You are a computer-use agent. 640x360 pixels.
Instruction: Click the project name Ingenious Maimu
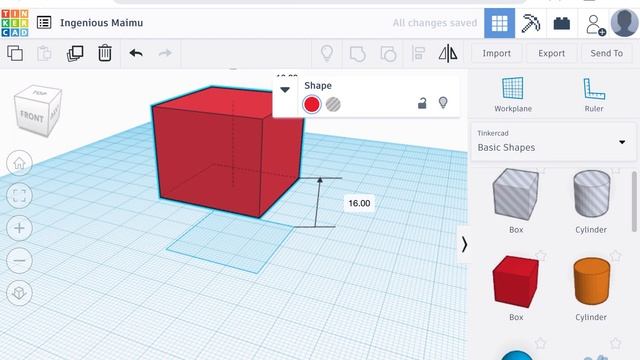pos(102,23)
